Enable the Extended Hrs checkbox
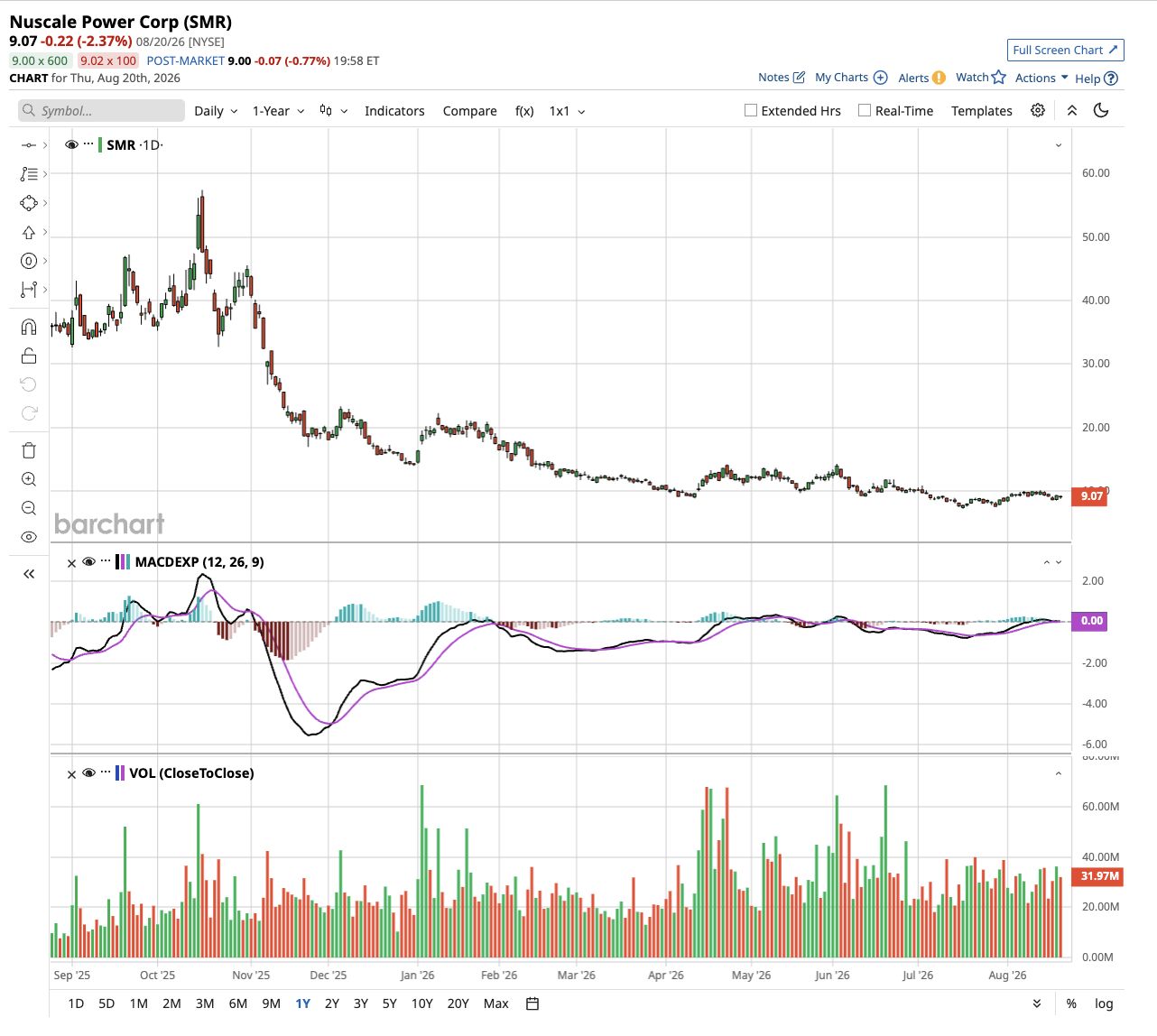Screen dimensions: 1157x1036 [751, 110]
